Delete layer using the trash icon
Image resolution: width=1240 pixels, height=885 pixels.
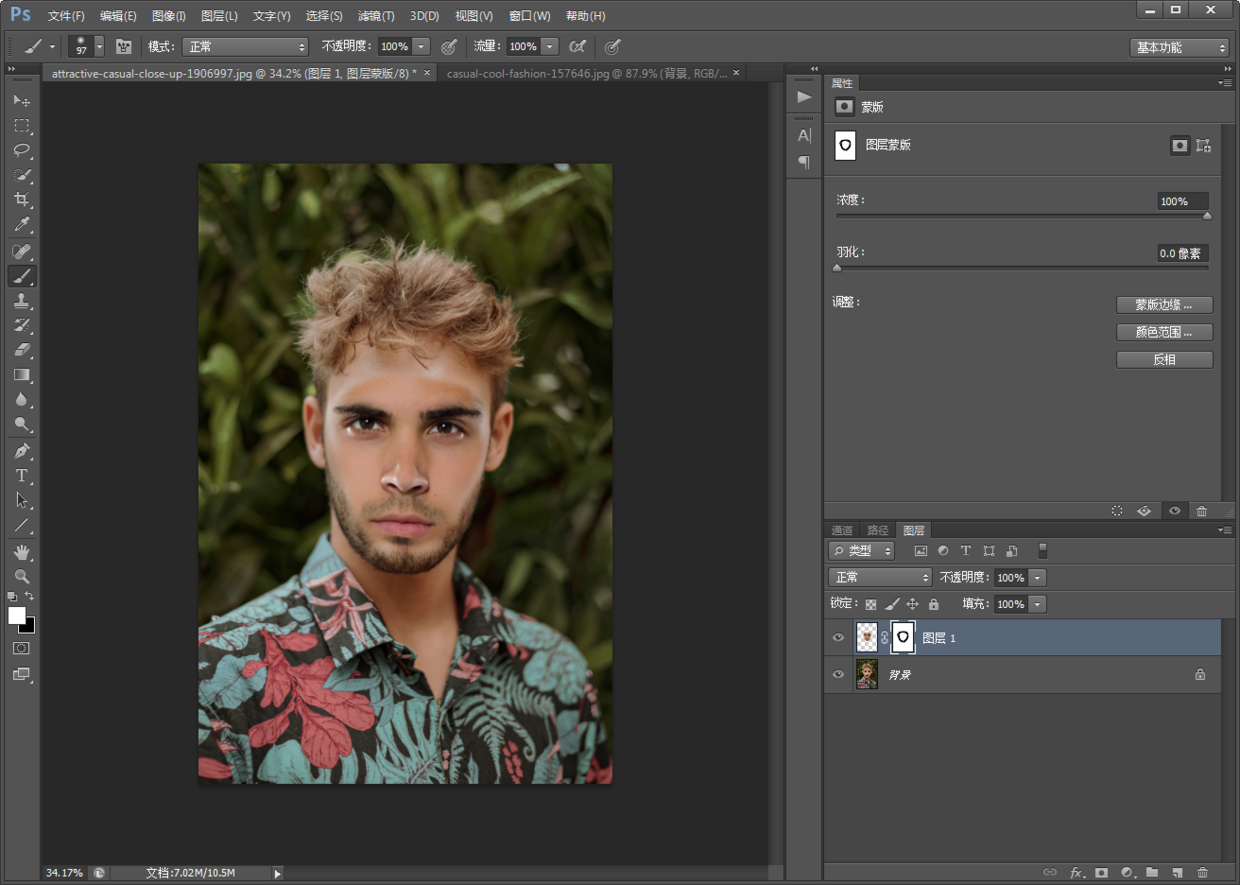pyautogui.click(x=1202, y=873)
